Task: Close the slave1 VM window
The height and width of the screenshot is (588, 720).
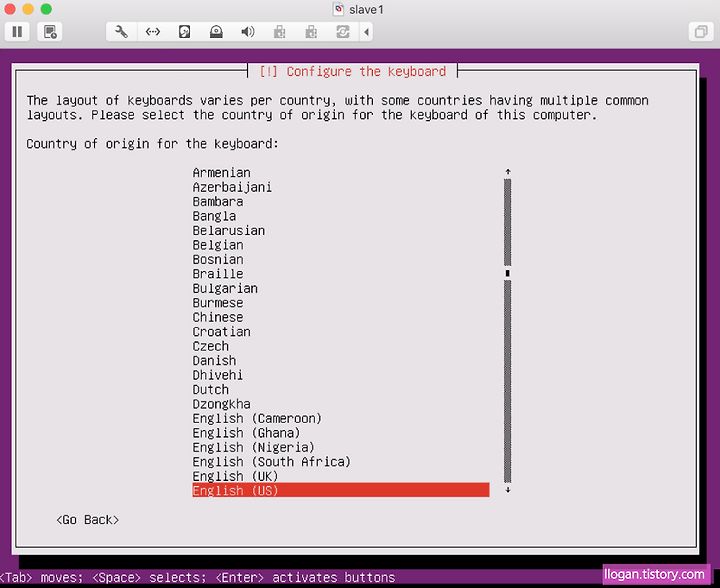Action: [10, 9]
